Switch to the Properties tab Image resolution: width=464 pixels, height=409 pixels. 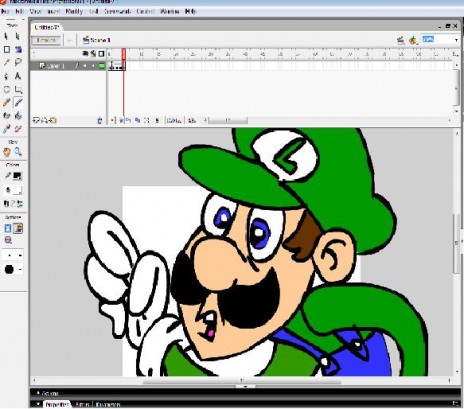point(56,404)
